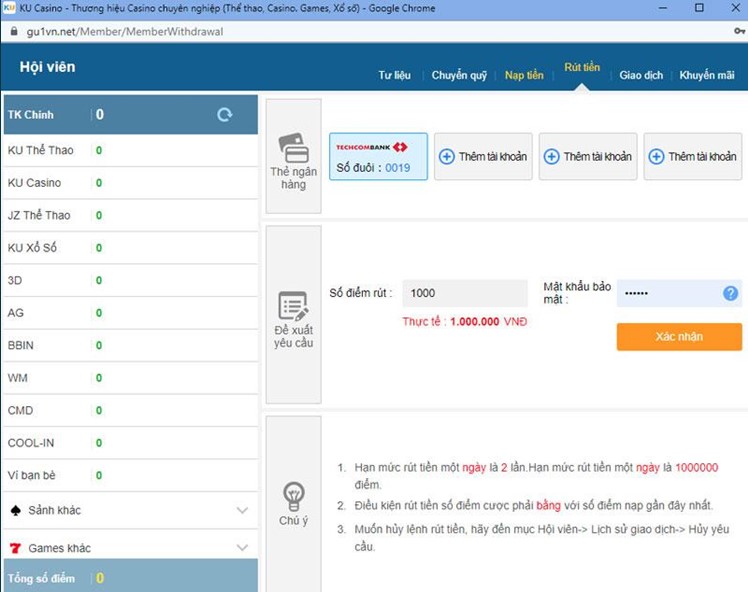
Task: Select the CMD row
Action: (x=131, y=410)
